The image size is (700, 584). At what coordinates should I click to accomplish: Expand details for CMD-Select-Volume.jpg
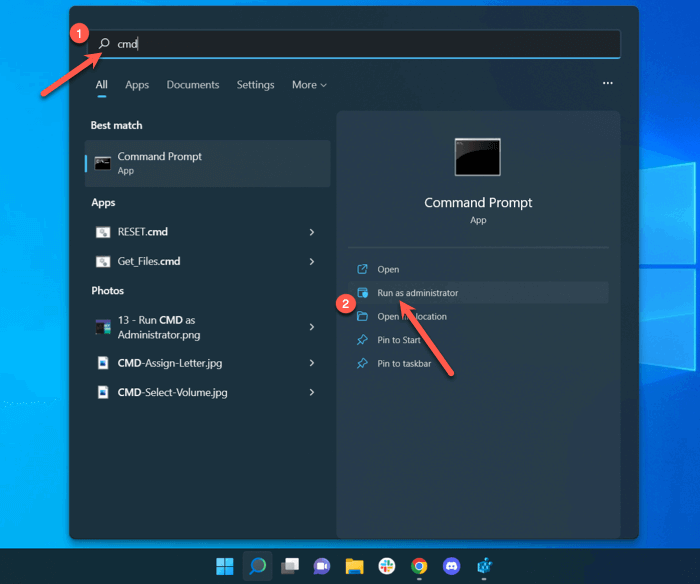point(312,392)
